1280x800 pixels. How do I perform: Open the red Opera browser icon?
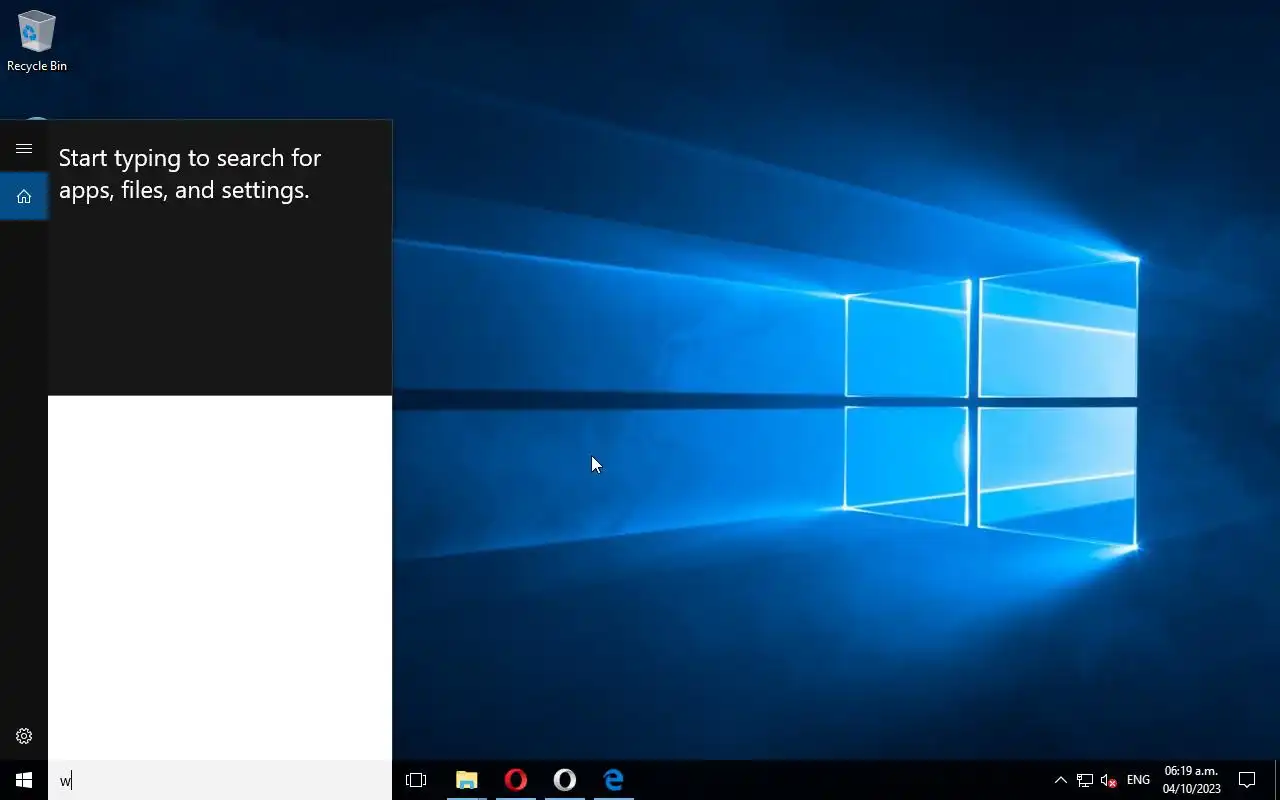point(515,780)
